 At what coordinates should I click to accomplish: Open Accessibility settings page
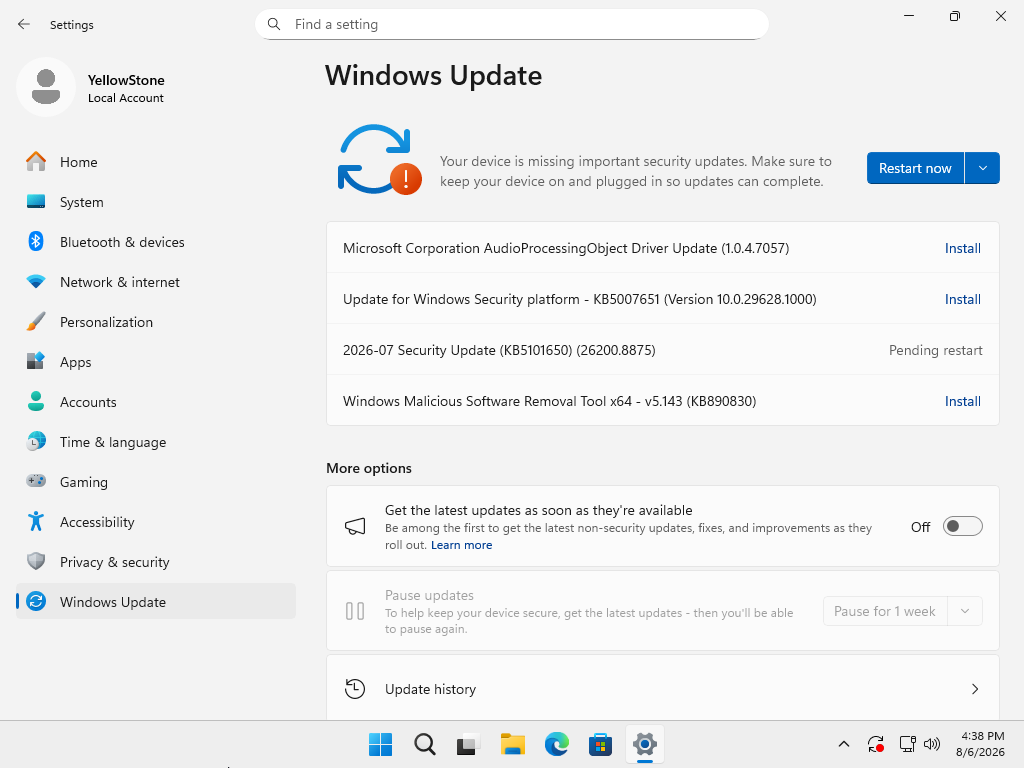pos(156,522)
